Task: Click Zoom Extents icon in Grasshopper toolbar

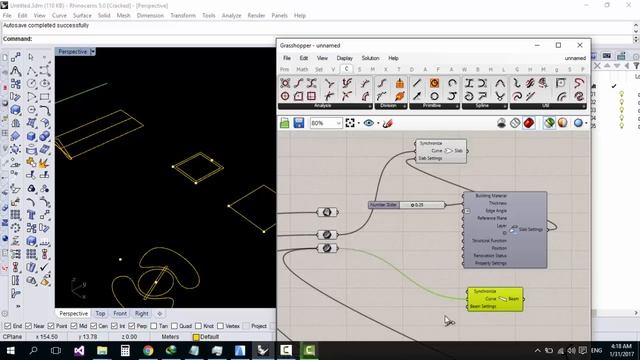Action: (x=350, y=123)
